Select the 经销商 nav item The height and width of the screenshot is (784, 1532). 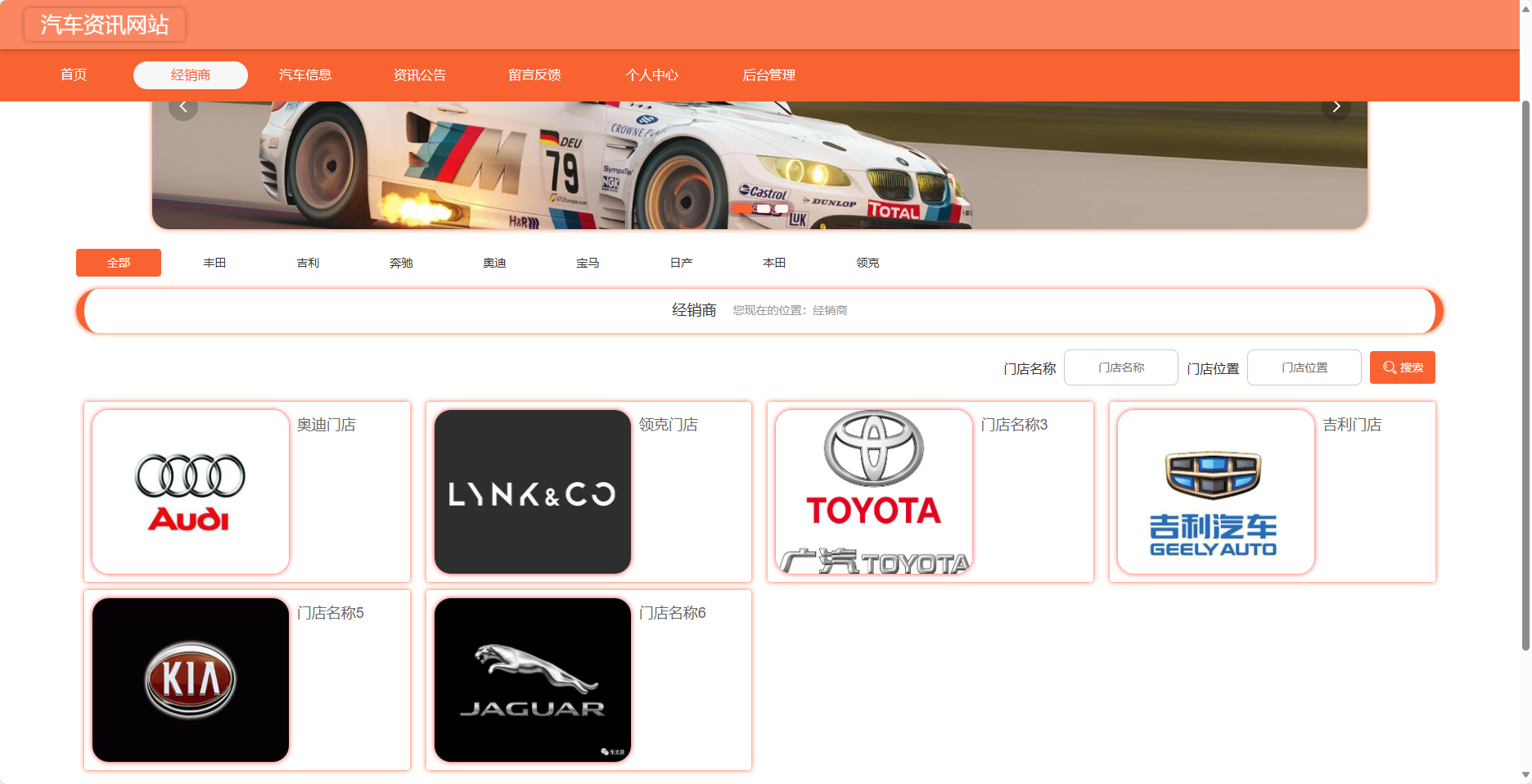[x=191, y=75]
